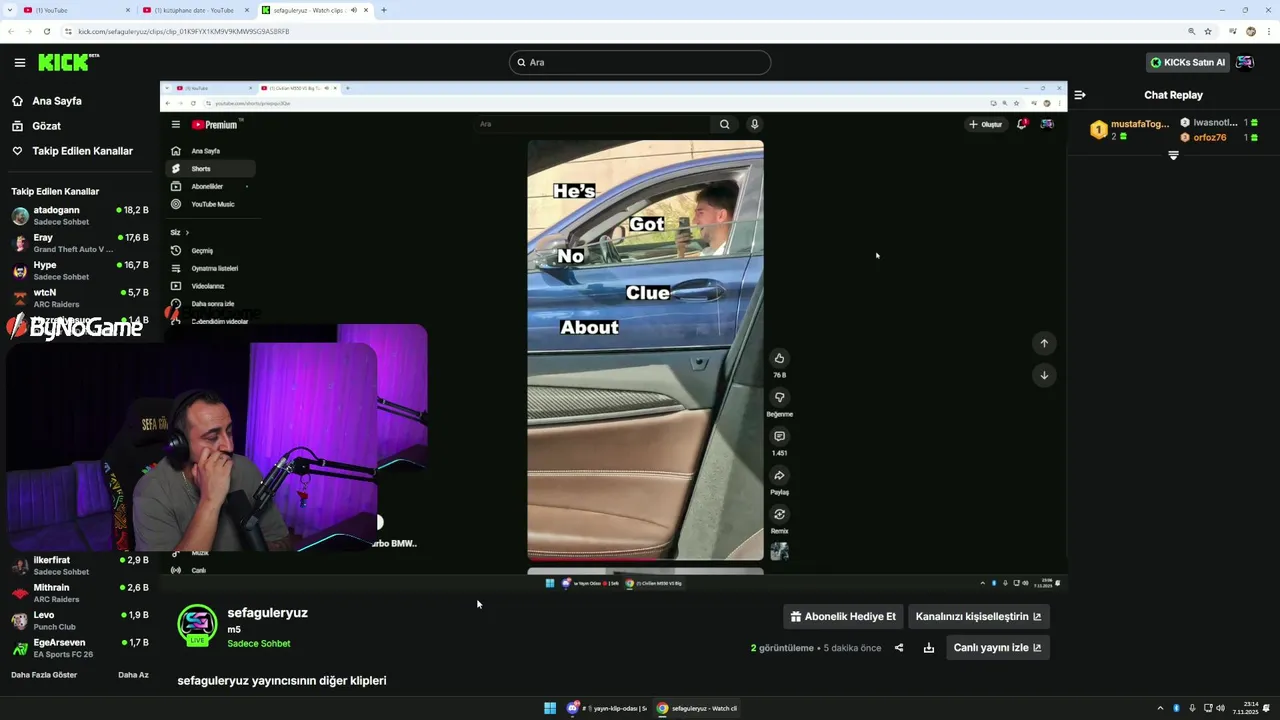Mute audio on the sefaguleryuz tab
The height and width of the screenshot is (720, 1280).
click(x=354, y=10)
